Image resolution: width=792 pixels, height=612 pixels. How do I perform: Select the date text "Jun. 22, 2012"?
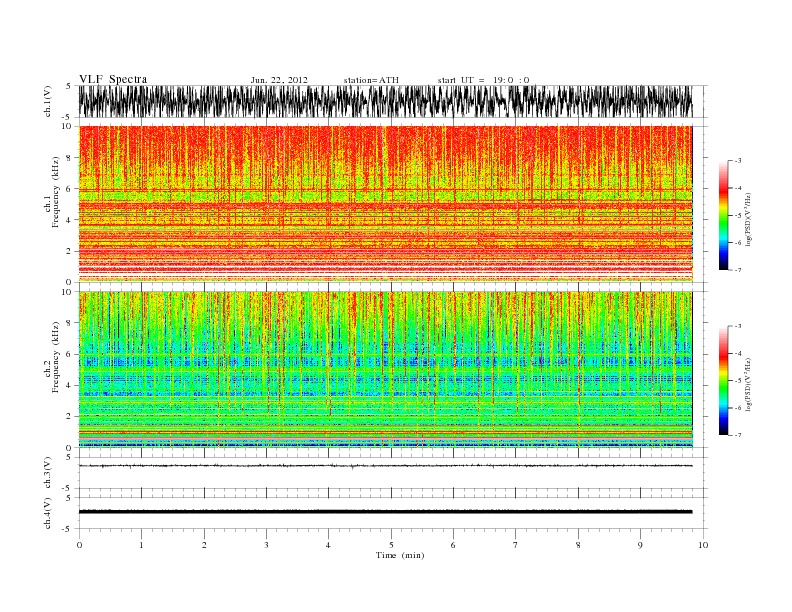coord(279,80)
